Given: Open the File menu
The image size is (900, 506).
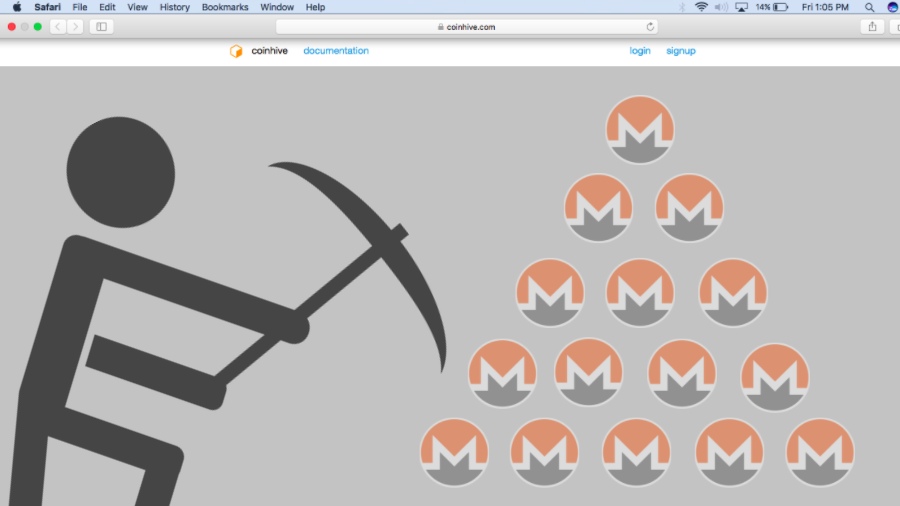Looking at the screenshot, I should coord(80,7).
